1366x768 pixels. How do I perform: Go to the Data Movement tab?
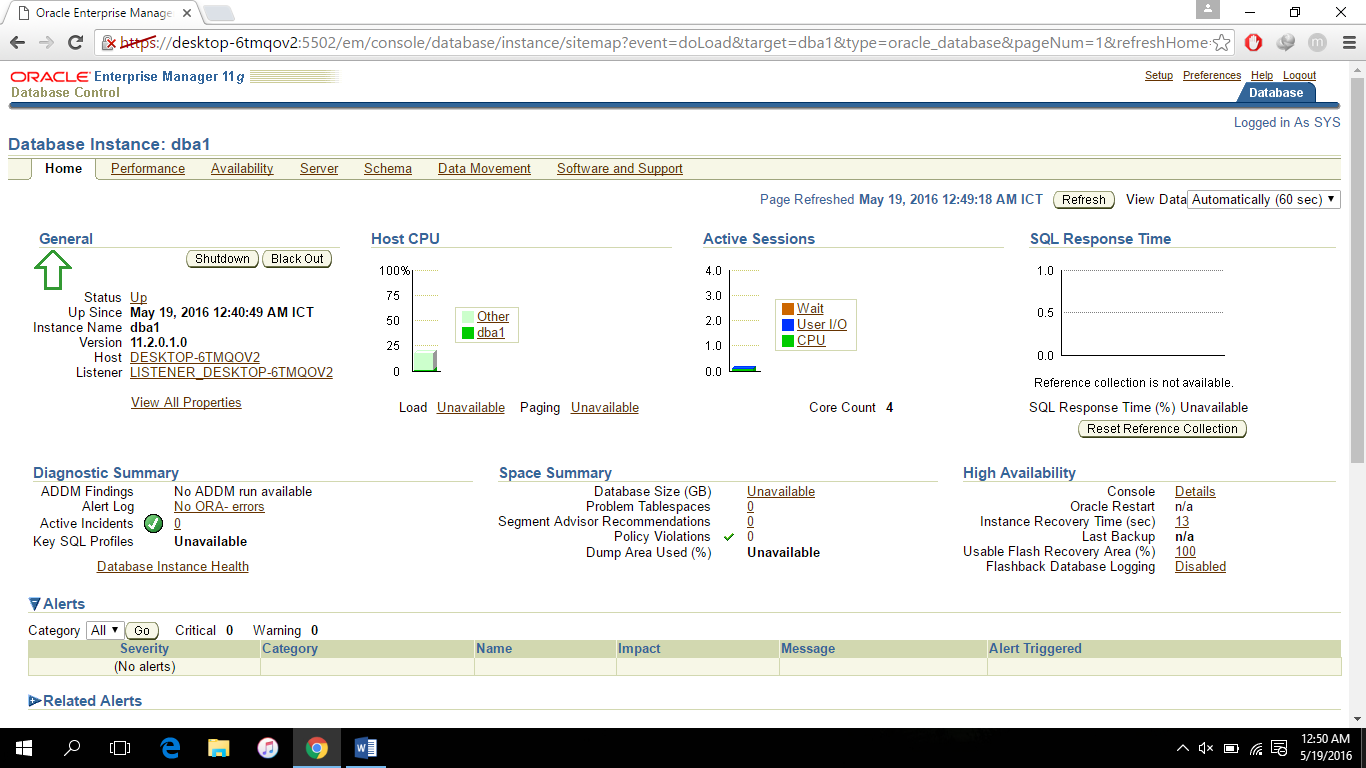pos(484,169)
